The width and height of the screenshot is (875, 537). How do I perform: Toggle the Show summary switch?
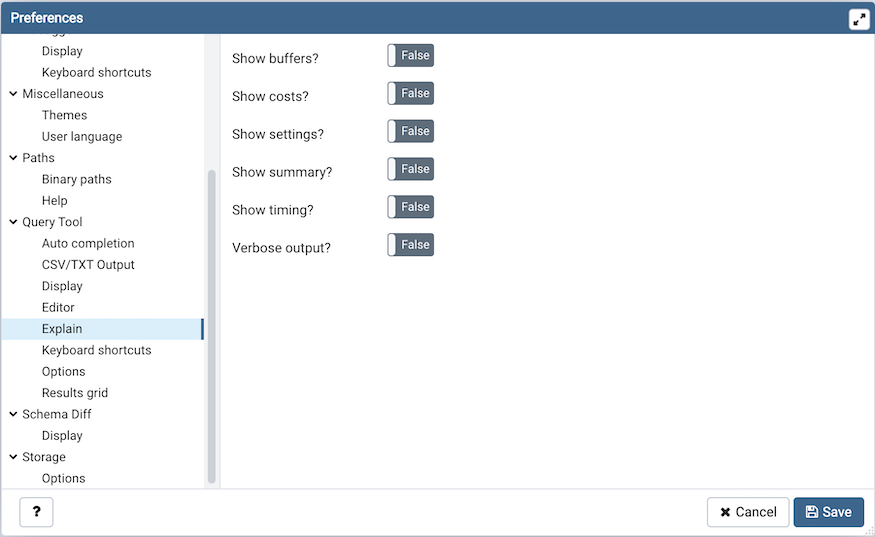(411, 170)
